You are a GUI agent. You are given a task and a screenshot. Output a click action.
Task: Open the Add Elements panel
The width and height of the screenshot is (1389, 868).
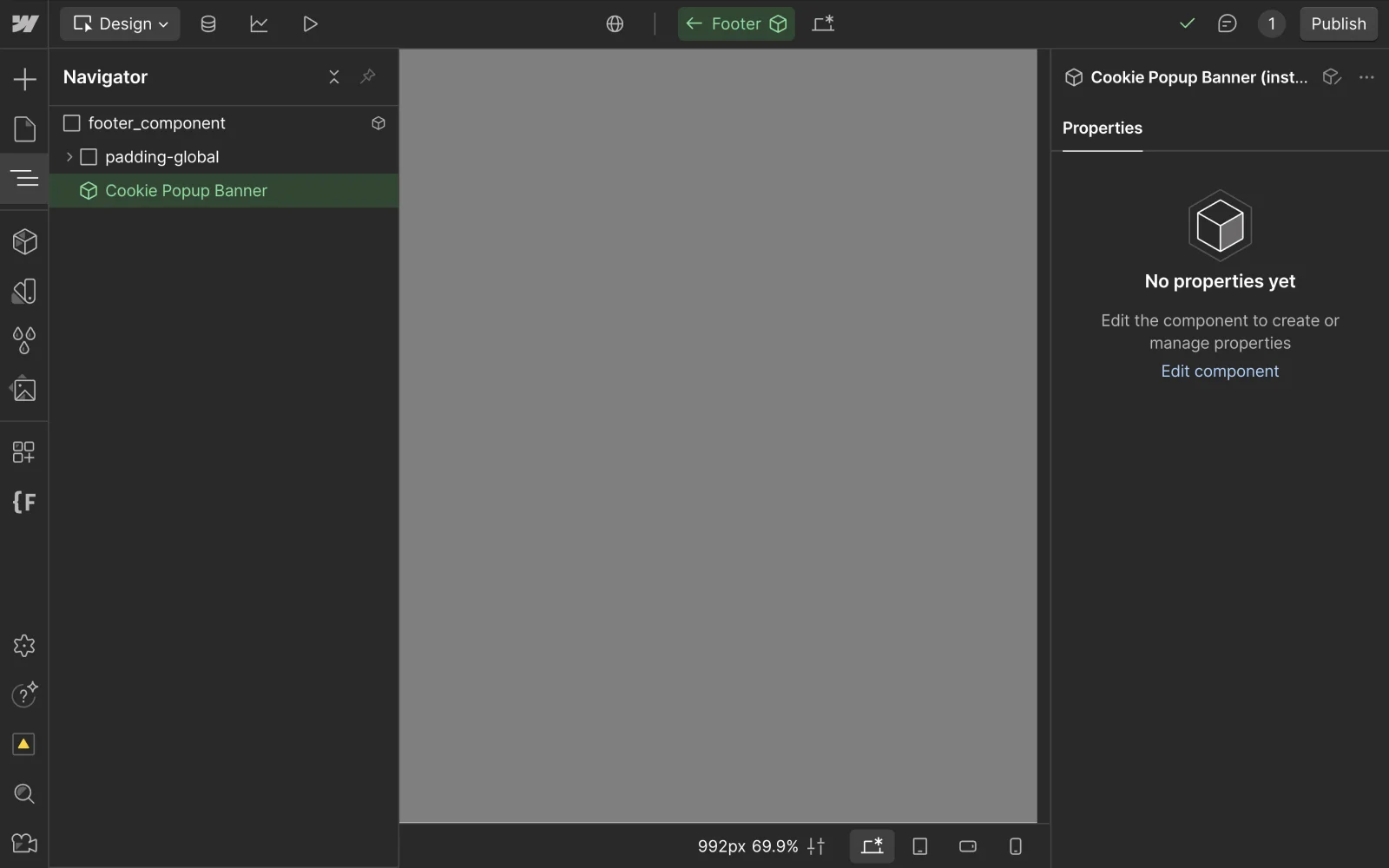(24, 80)
